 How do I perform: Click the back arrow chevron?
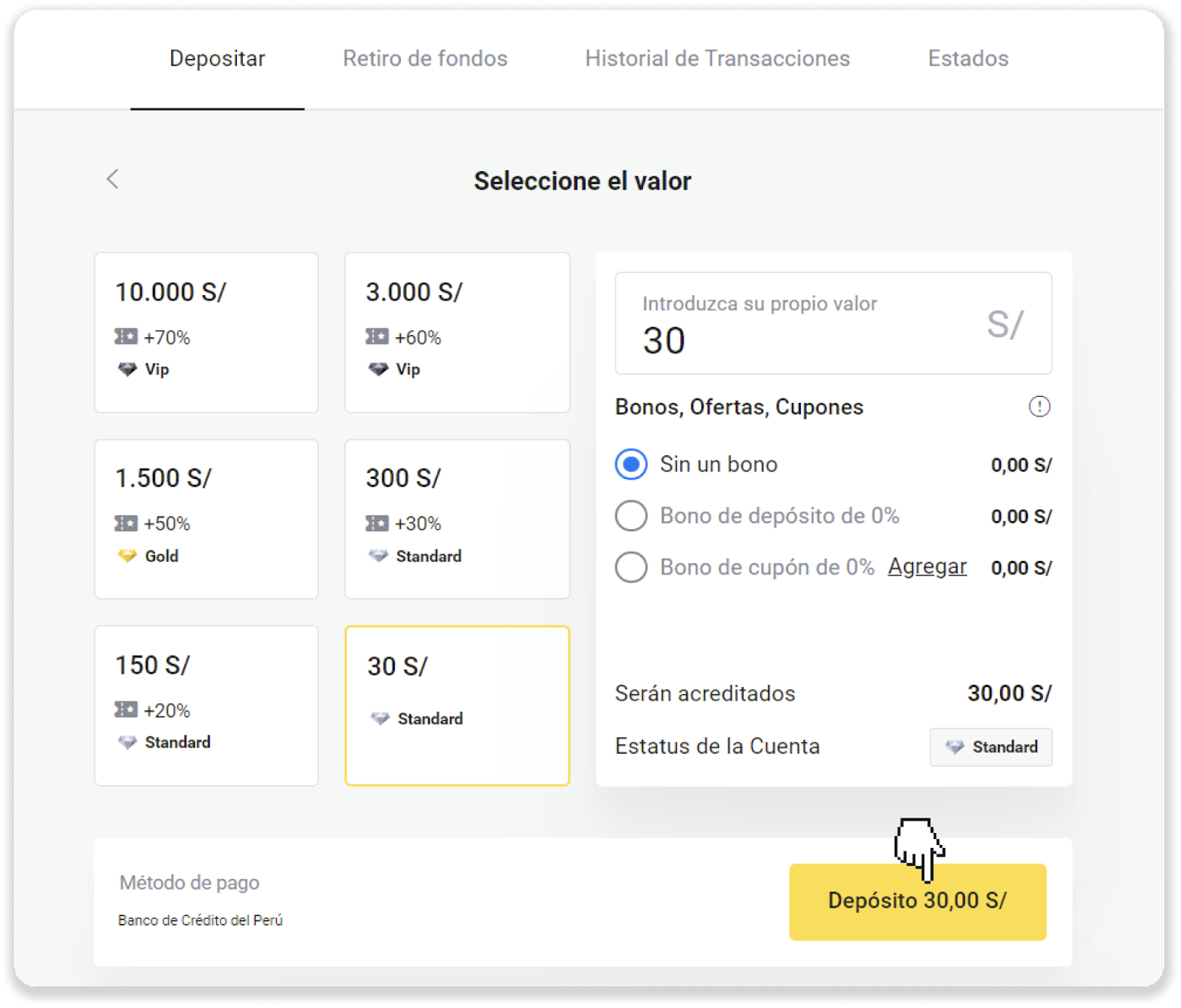point(112,179)
